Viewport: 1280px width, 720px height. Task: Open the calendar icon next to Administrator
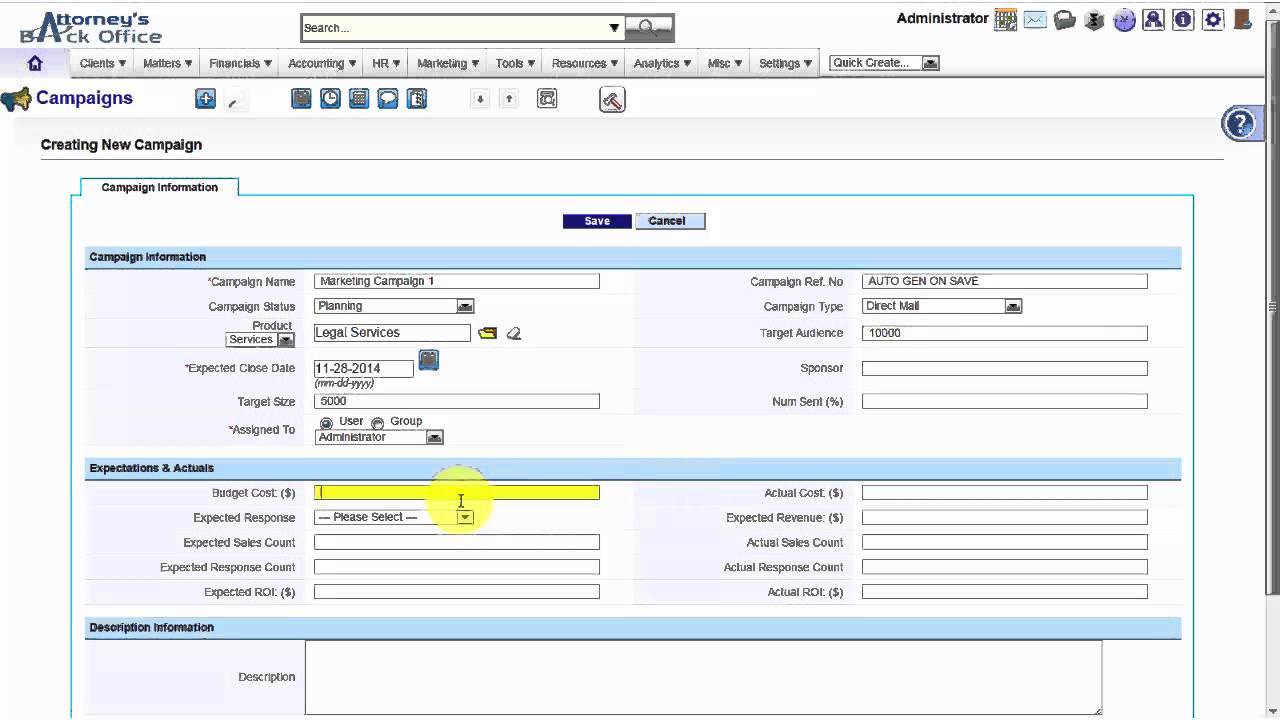(1005, 19)
